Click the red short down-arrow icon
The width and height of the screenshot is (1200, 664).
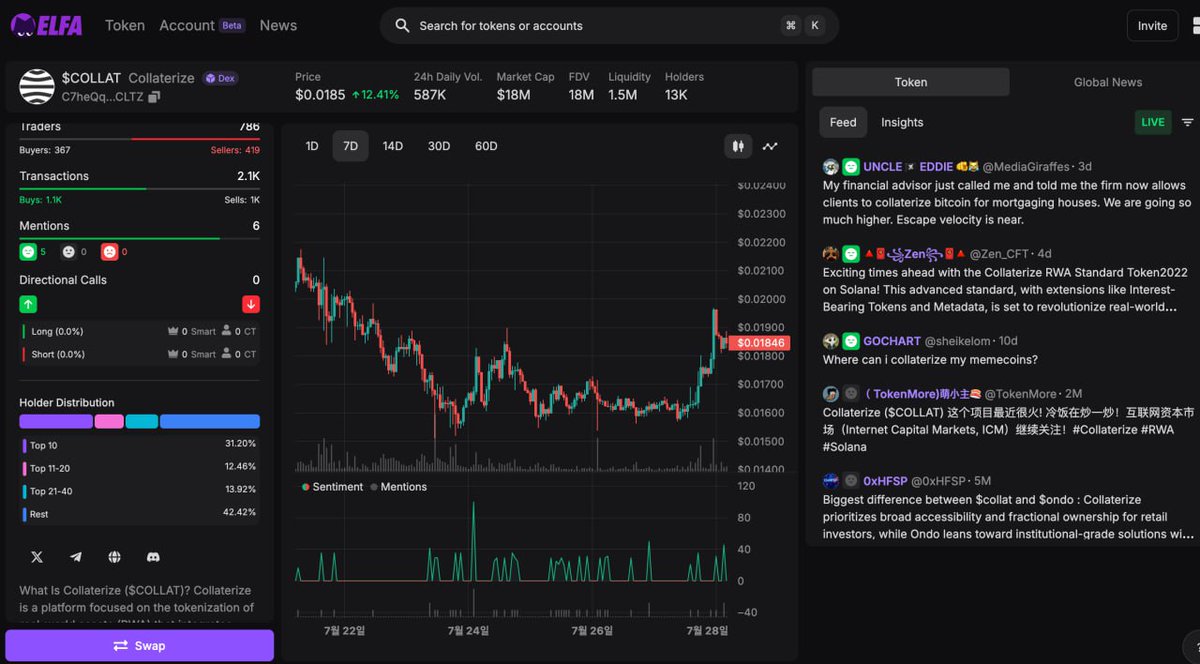pyautogui.click(x=251, y=304)
